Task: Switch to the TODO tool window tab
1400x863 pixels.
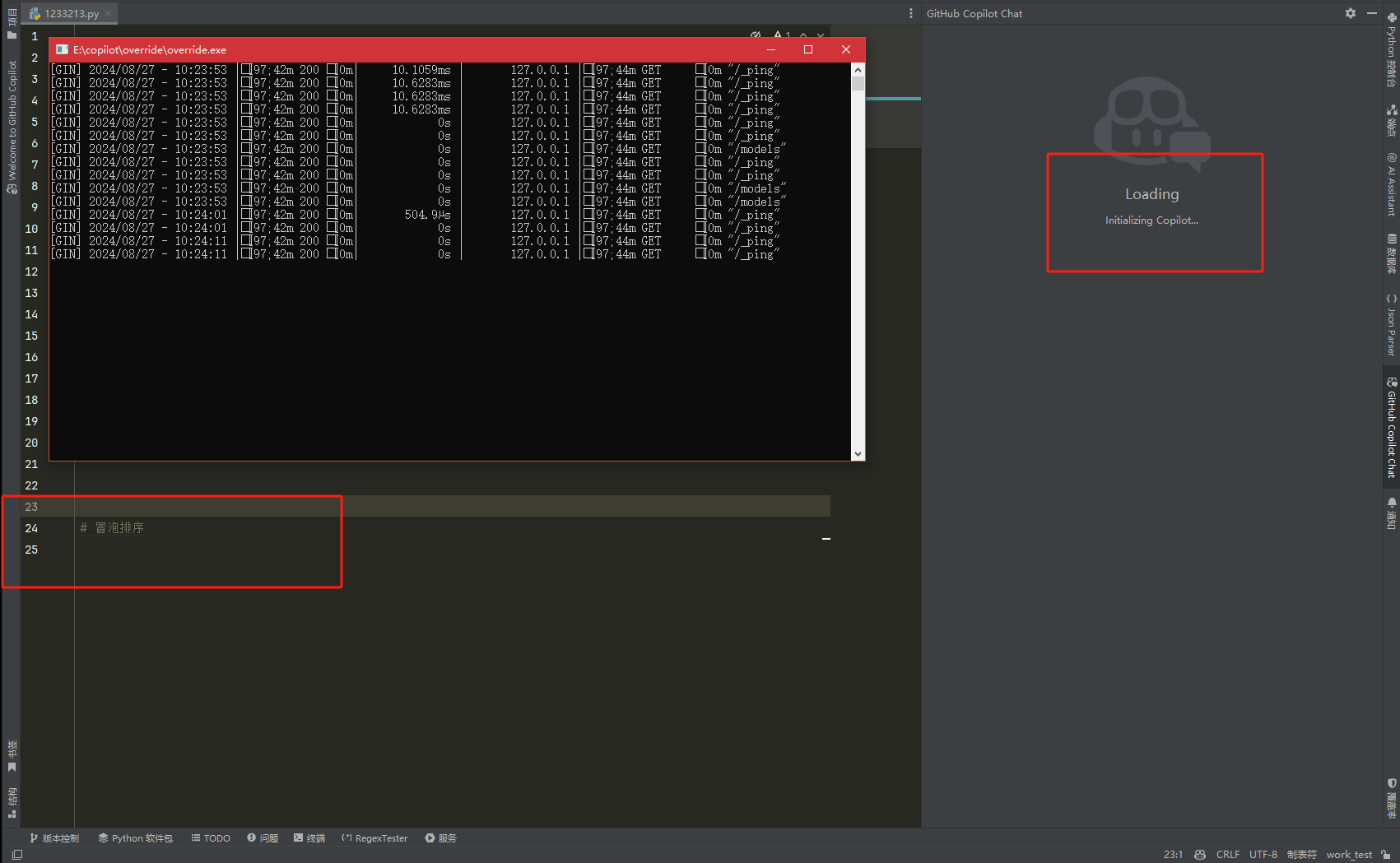Action: coord(211,838)
